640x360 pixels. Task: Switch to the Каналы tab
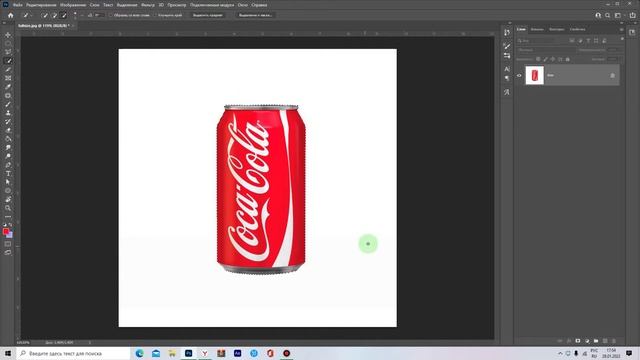click(537, 29)
